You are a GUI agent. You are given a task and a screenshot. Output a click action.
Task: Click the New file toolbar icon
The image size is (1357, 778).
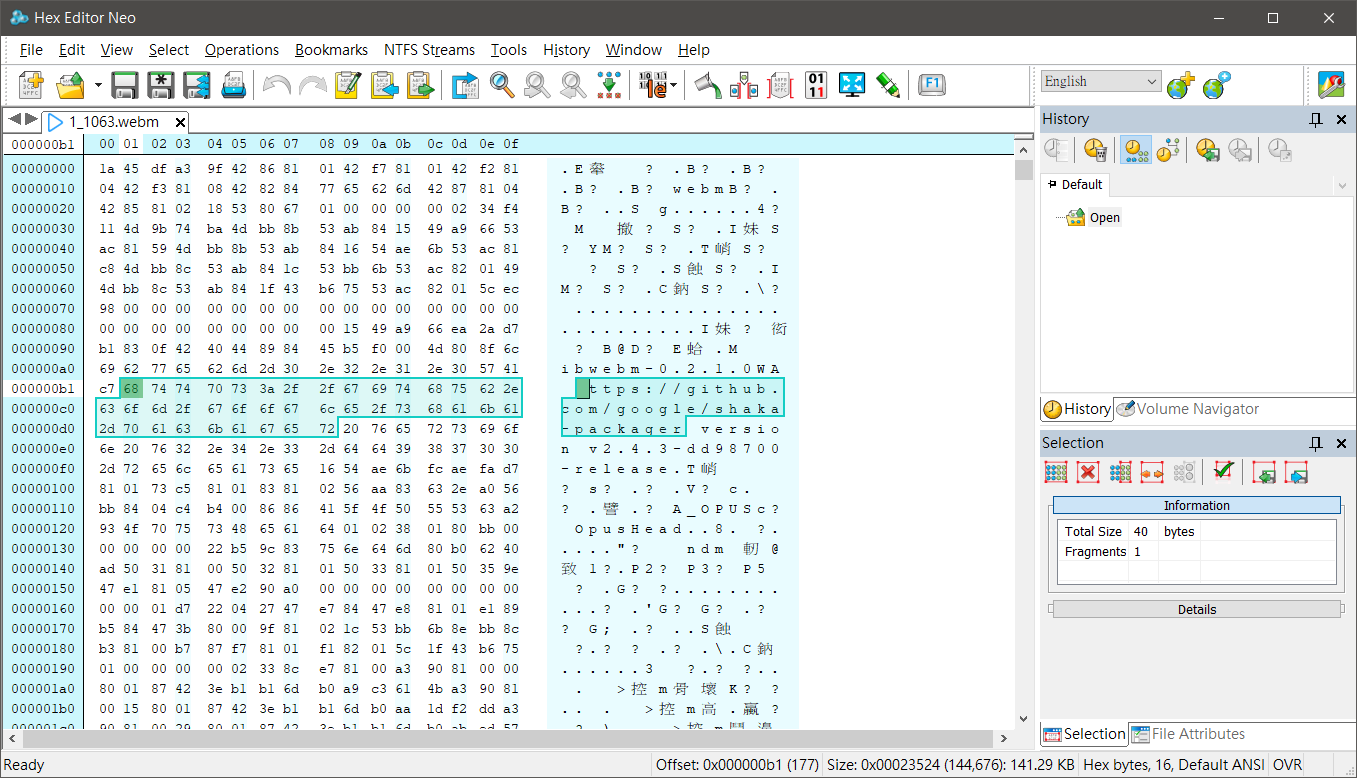point(31,85)
